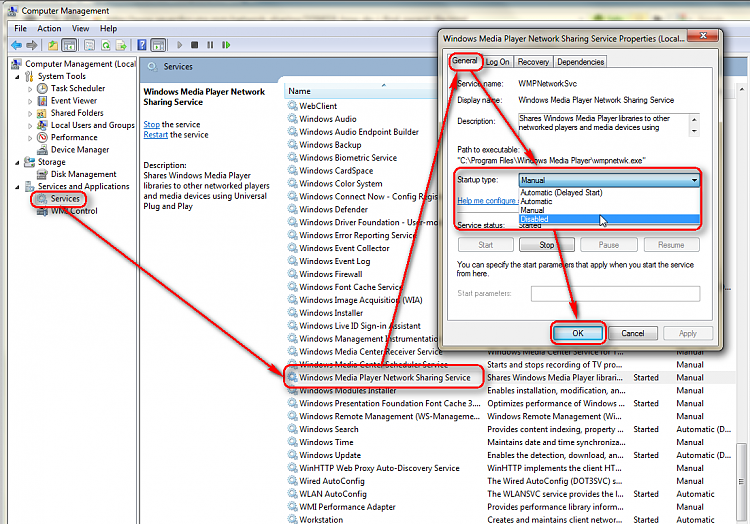
Task: Collapse the Storage node
Action: pos(17,163)
